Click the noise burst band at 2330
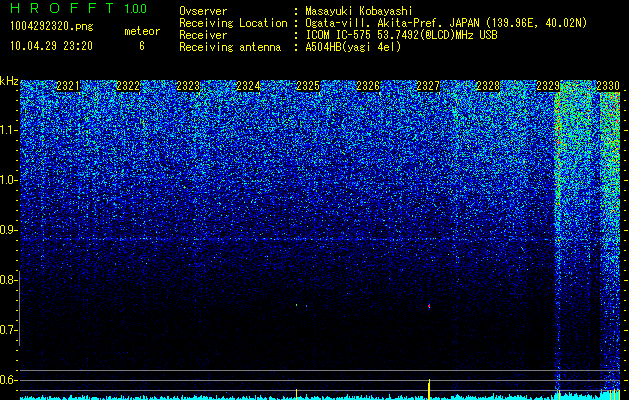 (610, 245)
